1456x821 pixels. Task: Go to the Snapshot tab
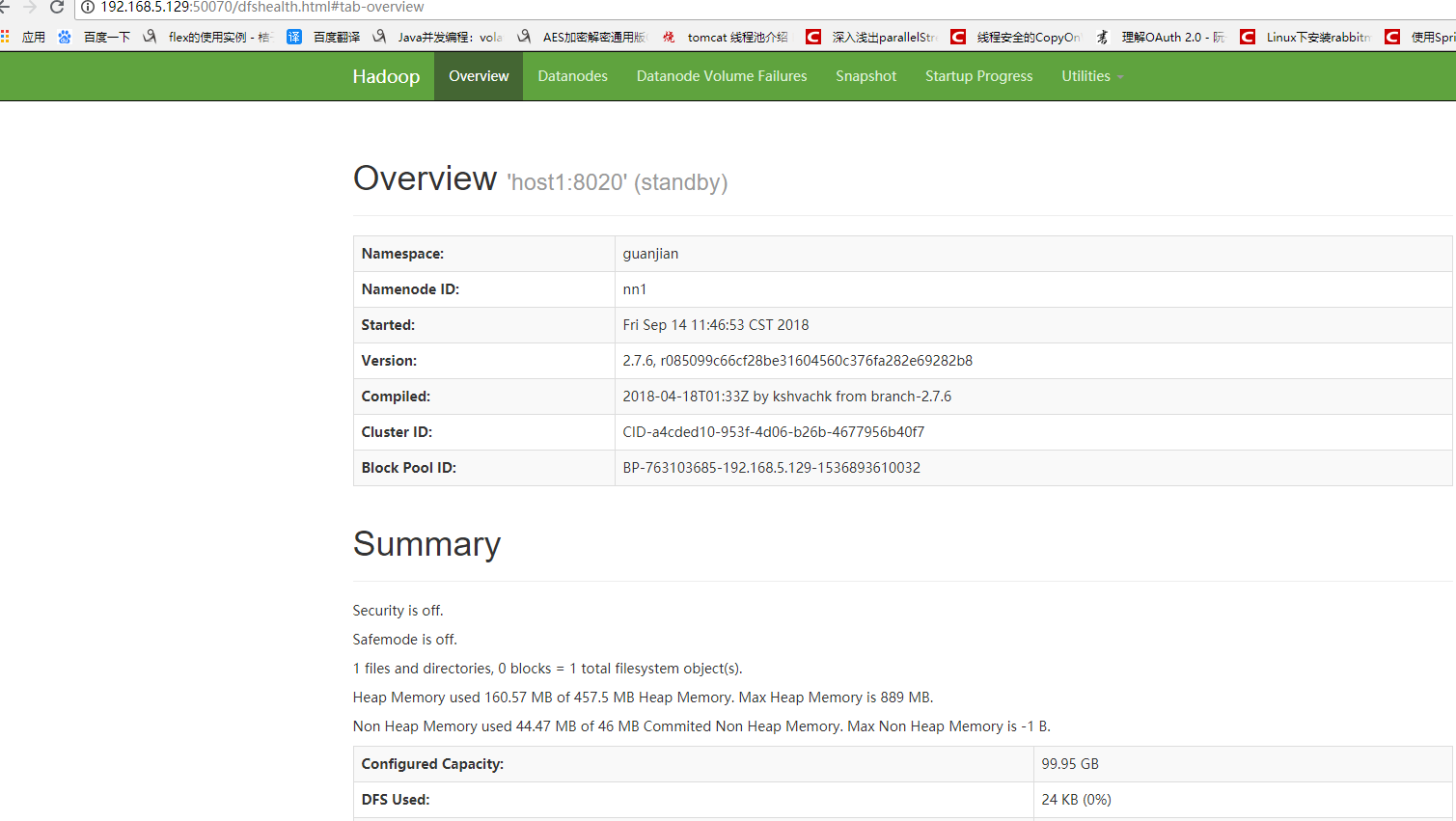[865, 76]
